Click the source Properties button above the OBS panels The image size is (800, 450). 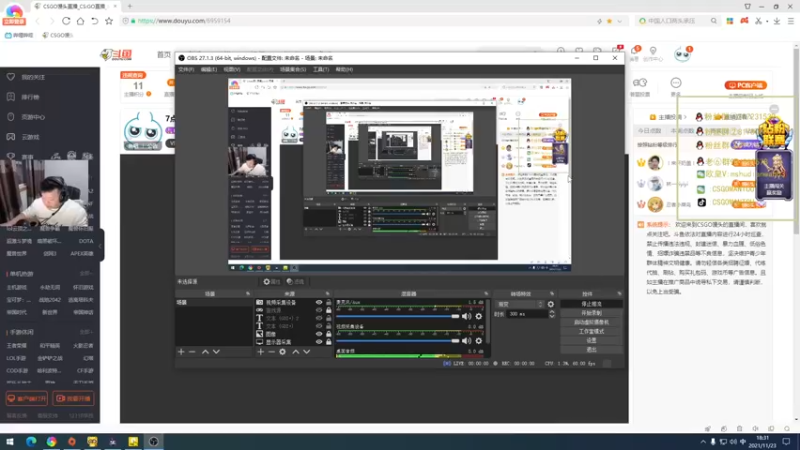click(x=271, y=282)
